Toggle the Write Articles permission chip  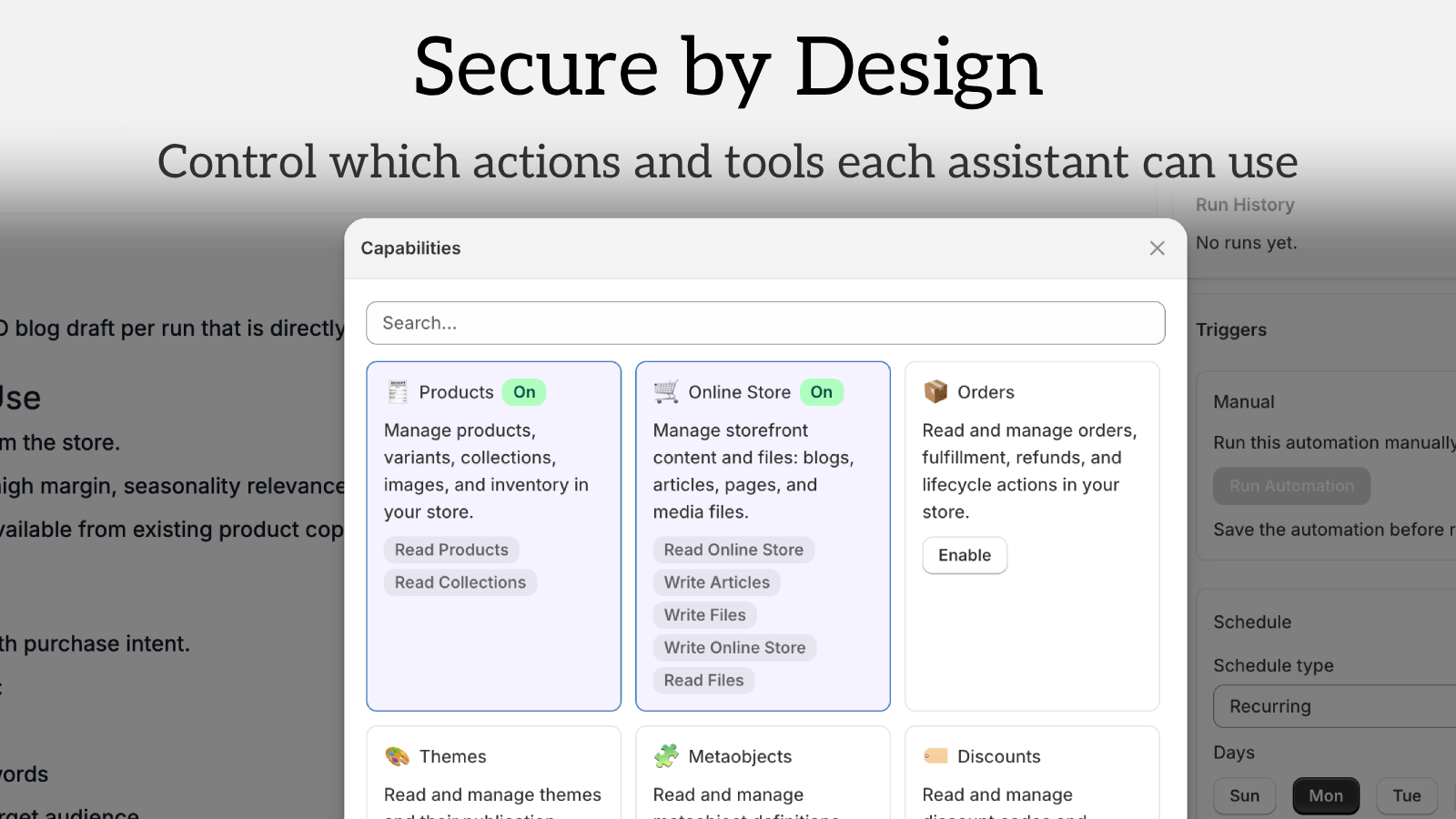[716, 582]
